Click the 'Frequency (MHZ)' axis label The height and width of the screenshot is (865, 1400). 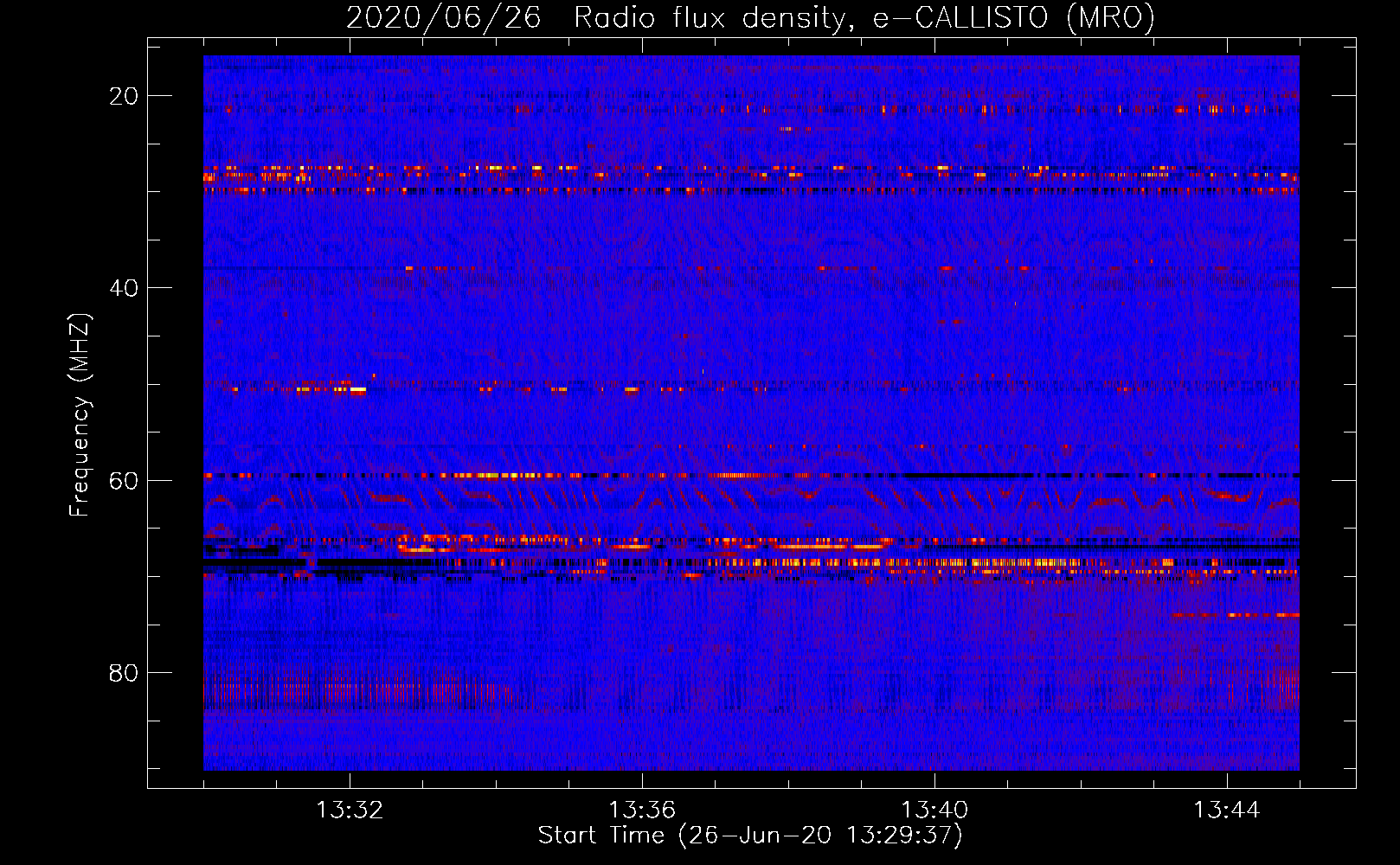(80, 415)
